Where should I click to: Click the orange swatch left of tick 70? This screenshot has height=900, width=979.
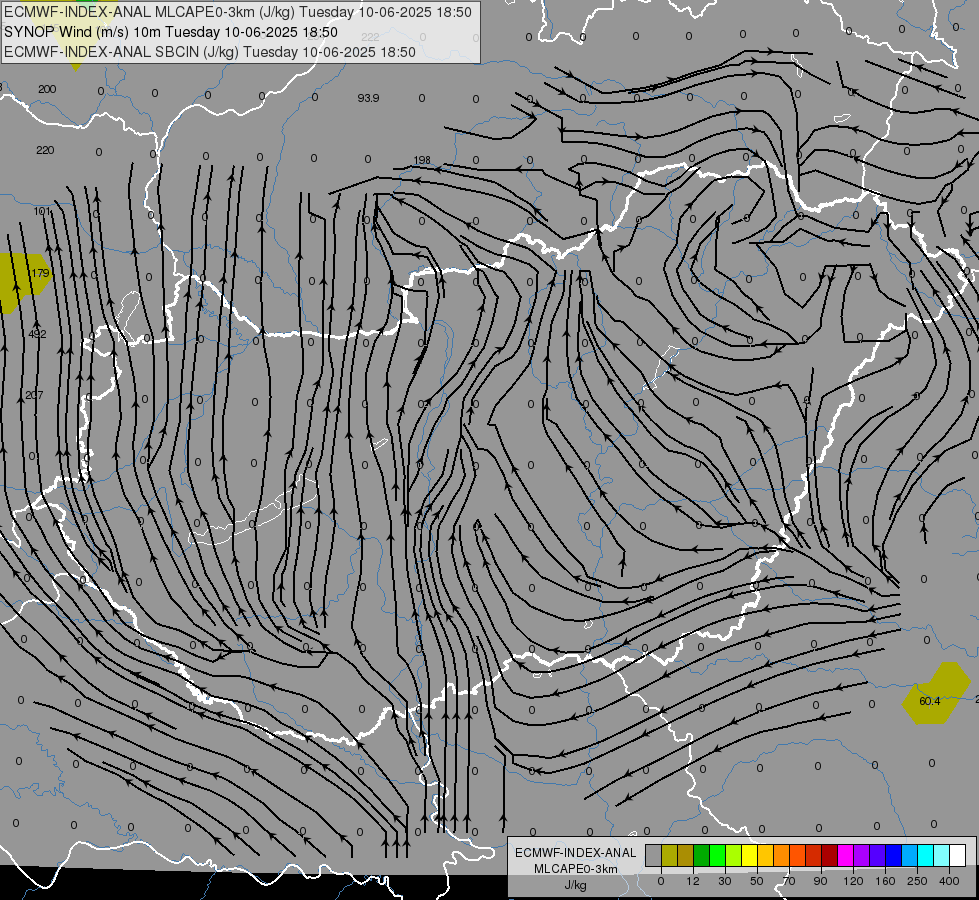(782, 856)
